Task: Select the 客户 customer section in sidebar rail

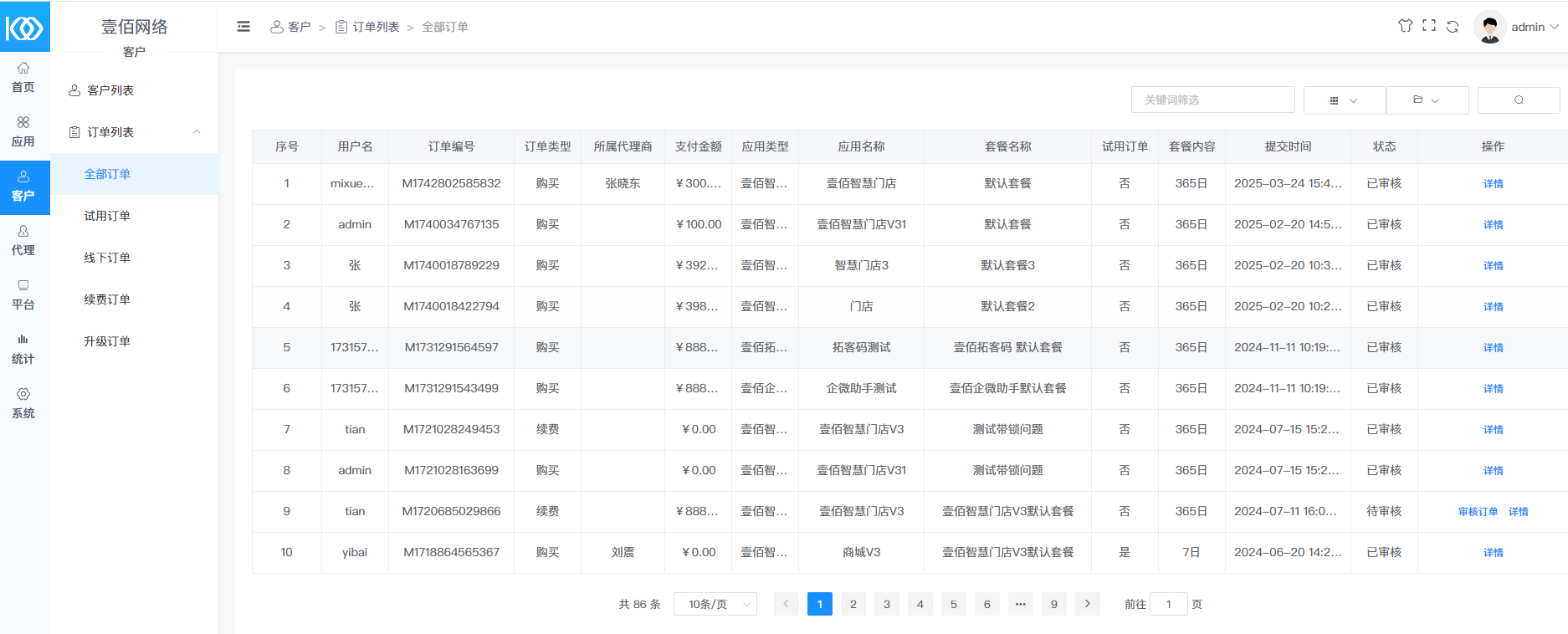Action: (23, 187)
